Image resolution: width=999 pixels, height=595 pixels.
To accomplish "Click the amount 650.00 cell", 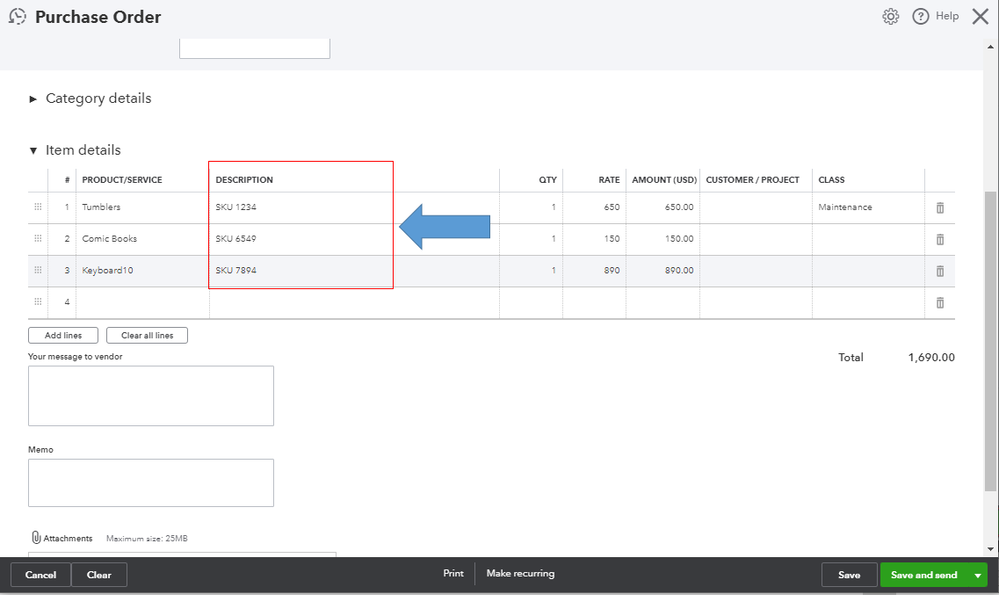I will [663, 207].
